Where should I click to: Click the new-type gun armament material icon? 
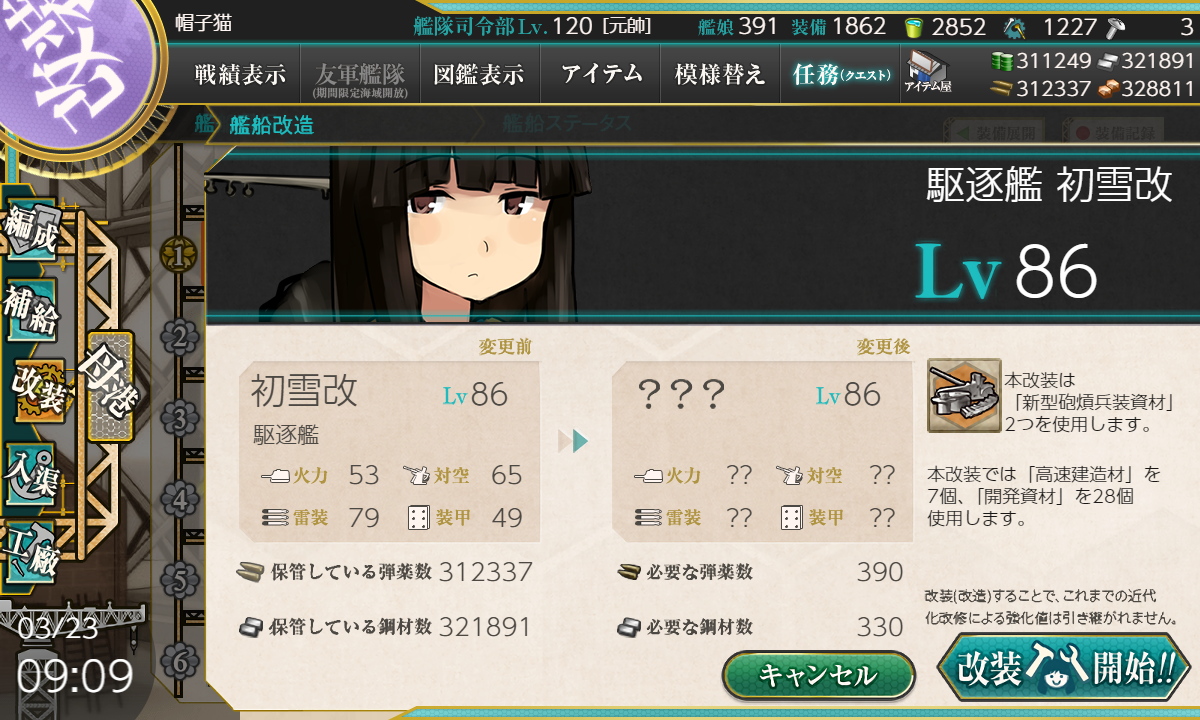click(x=964, y=396)
